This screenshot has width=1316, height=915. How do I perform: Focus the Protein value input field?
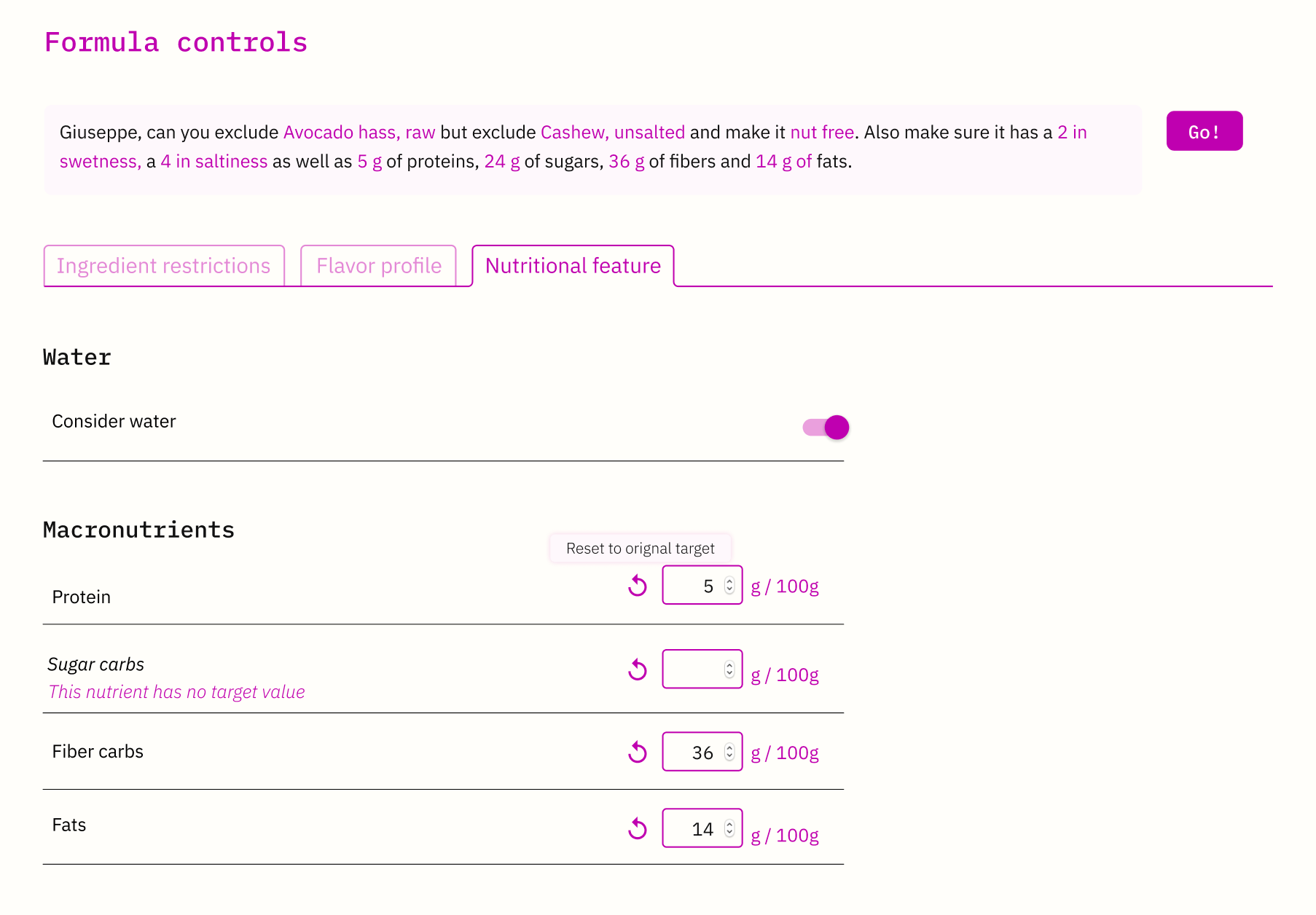702,585
